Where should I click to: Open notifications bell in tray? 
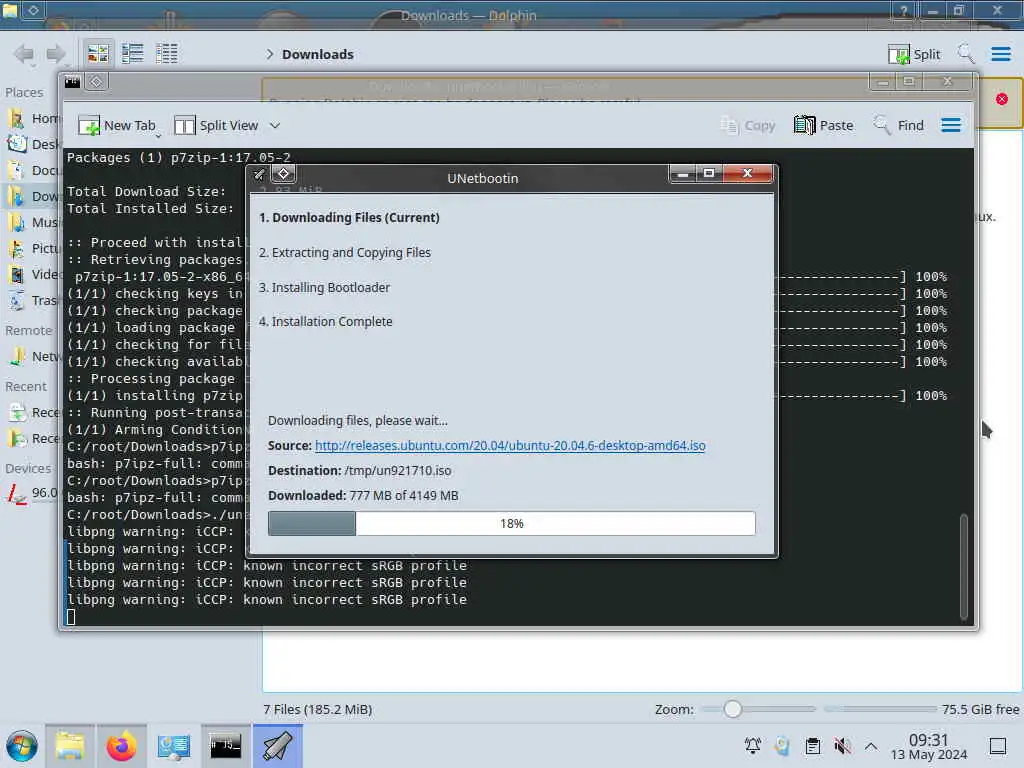pos(753,745)
